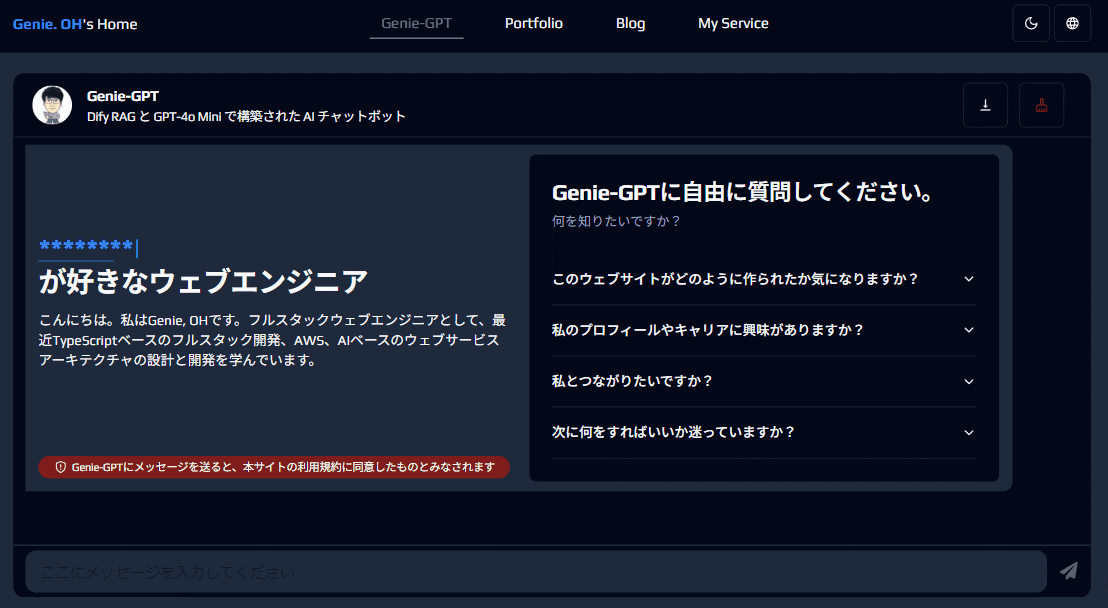Image resolution: width=1108 pixels, height=608 pixels.
Task: Expand the chevron for the website creation question
Action: 968,279
